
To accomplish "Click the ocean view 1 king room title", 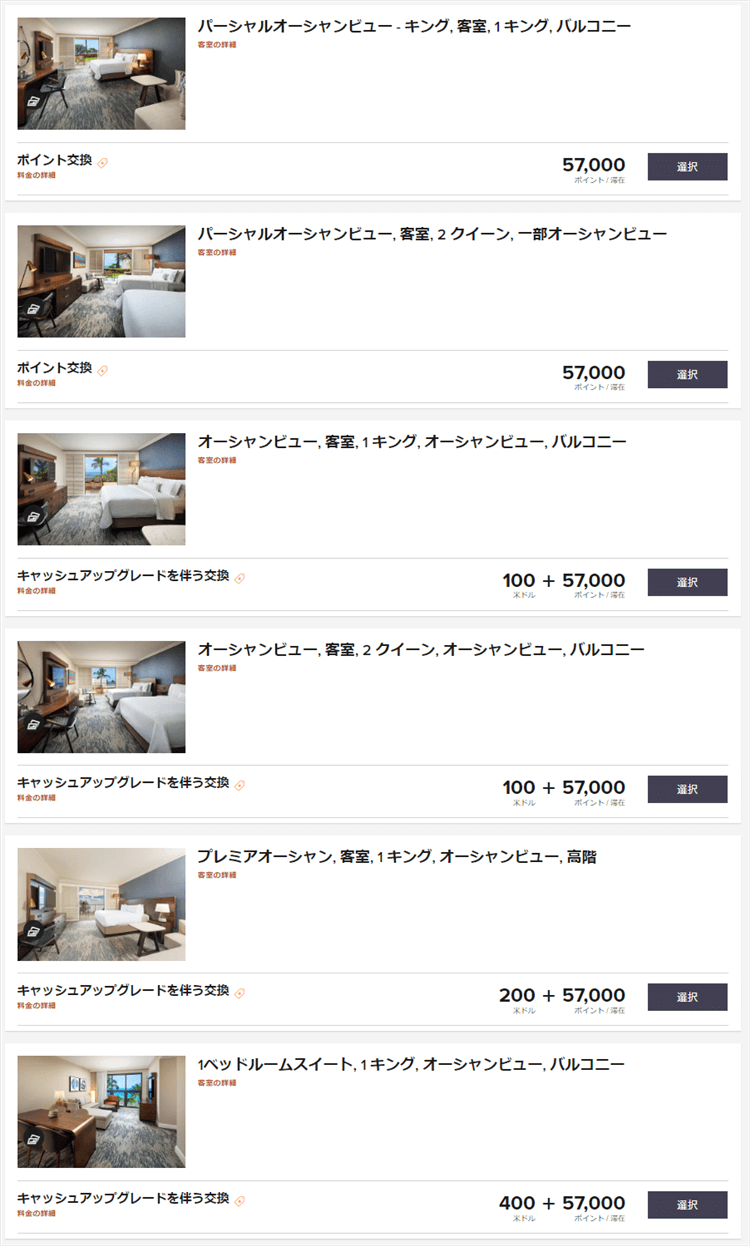I will [x=412, y=441].
